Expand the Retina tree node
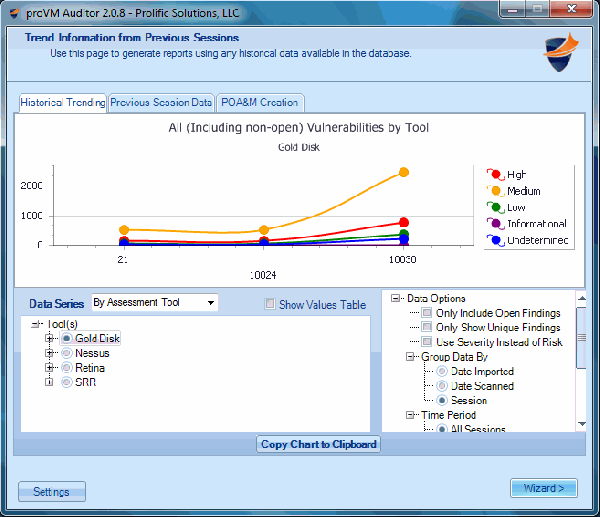600x517 pixels. coord(49,367)
